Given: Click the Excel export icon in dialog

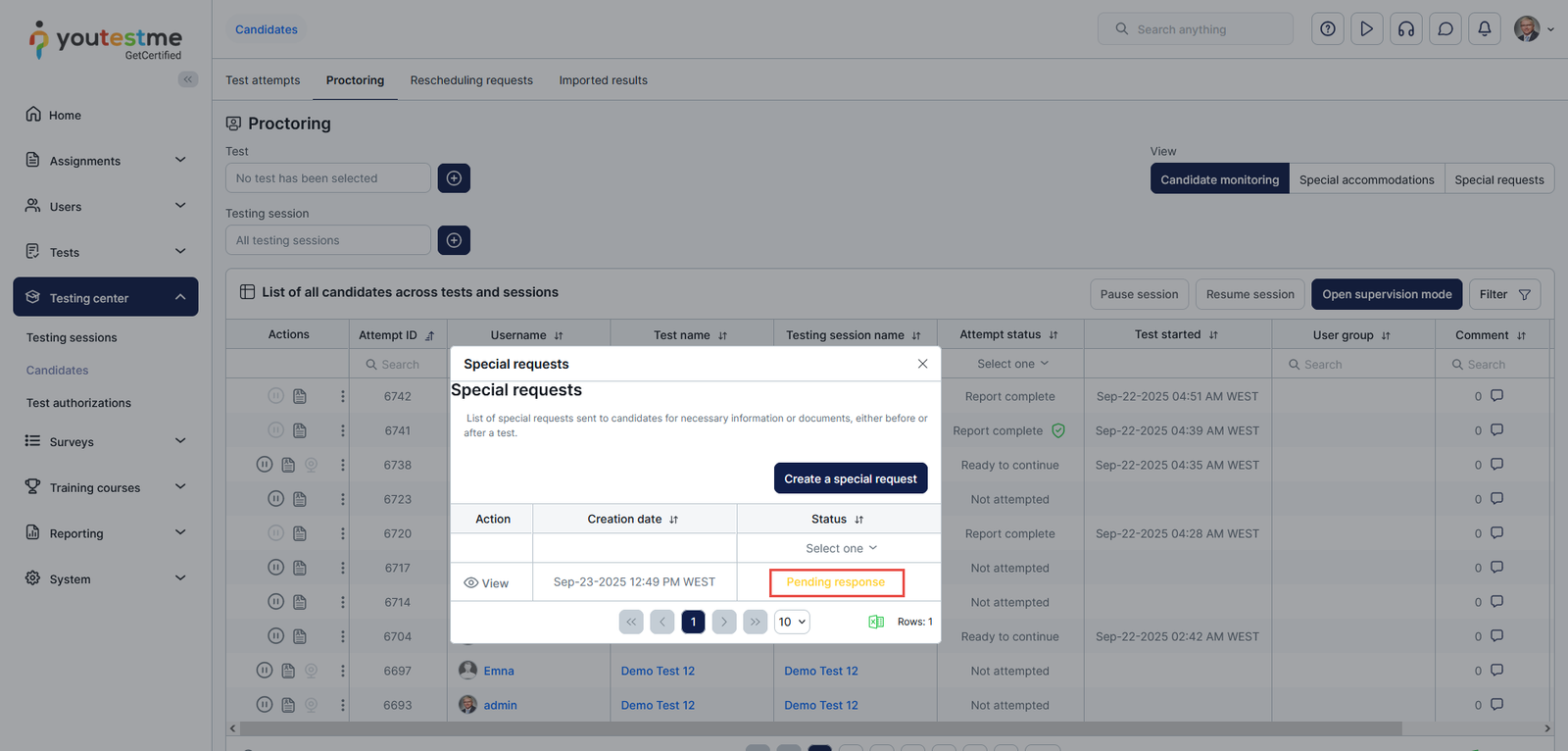Looking at the screenshot, I should (x=876, y=622).
